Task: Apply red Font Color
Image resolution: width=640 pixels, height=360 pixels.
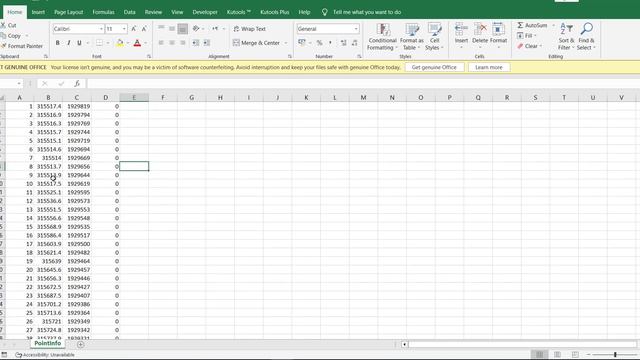Action: [x=137, y=43]
